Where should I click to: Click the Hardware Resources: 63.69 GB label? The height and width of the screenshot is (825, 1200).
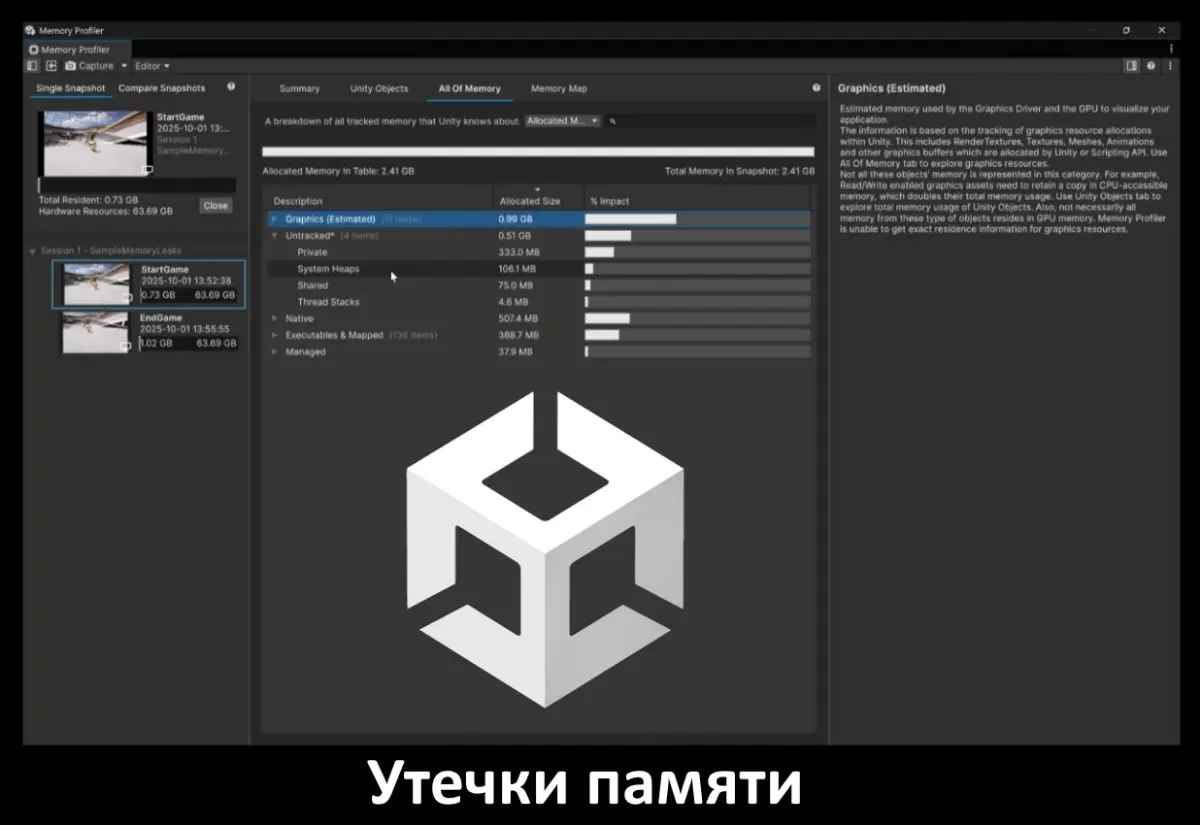[105, 211]
